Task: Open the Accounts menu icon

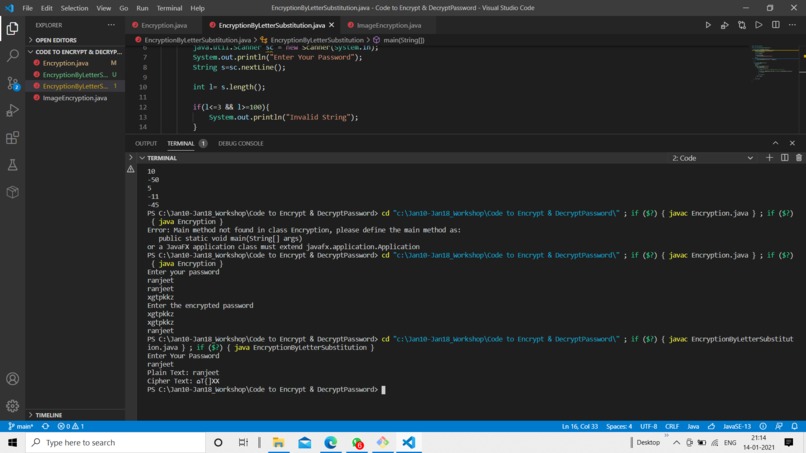Action: tap(12, 379)
